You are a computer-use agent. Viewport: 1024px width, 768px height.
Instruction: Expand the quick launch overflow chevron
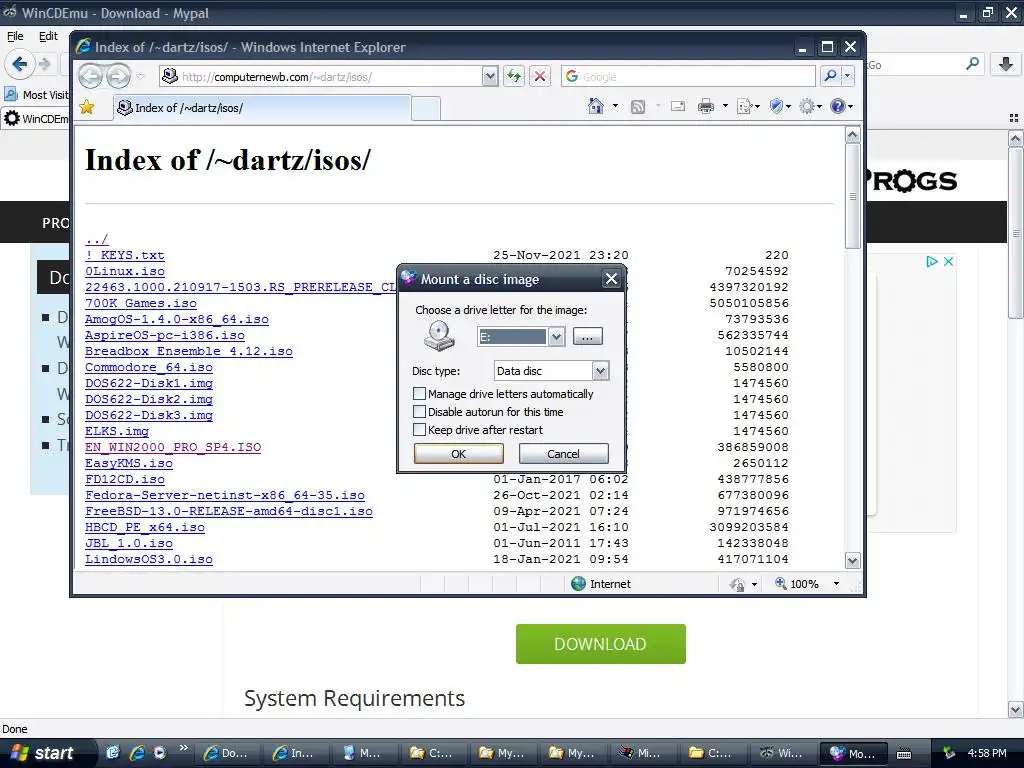[184, 748]
